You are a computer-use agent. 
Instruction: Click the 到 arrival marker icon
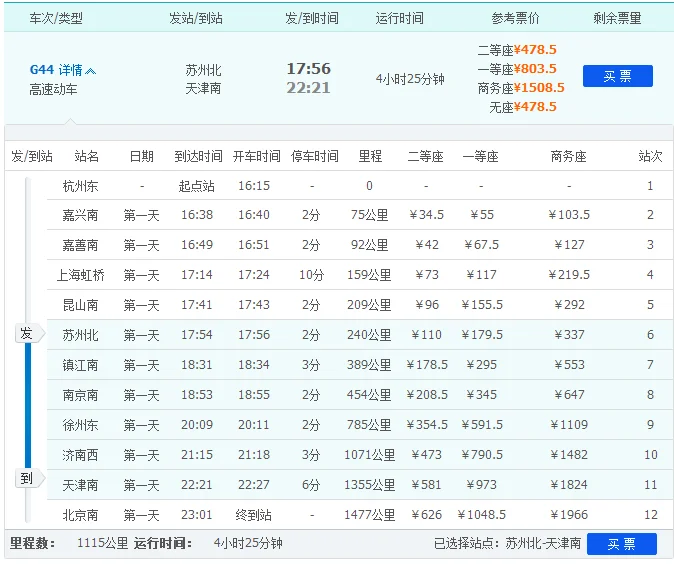tap(27, 479)
